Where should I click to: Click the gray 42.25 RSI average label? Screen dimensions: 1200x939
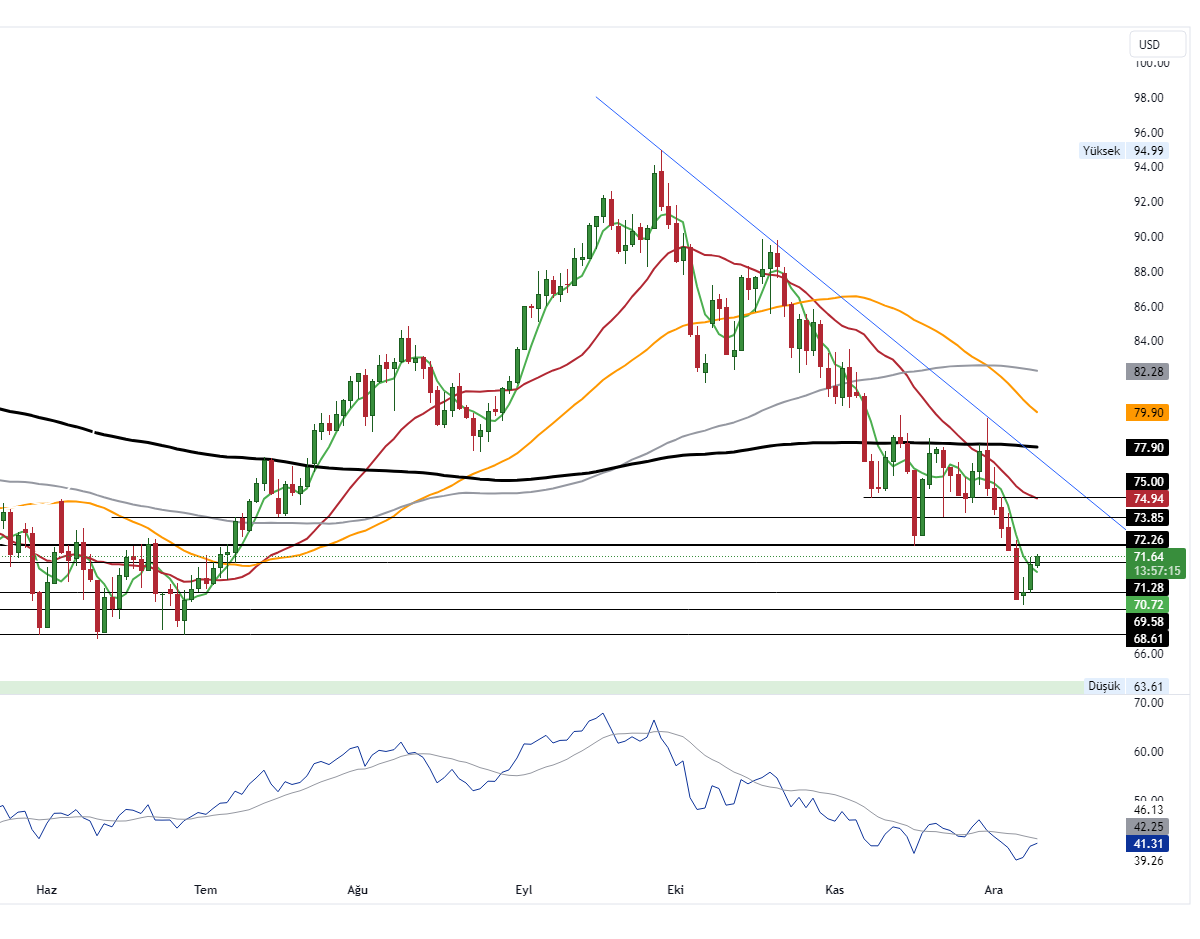click(1146, 827)
